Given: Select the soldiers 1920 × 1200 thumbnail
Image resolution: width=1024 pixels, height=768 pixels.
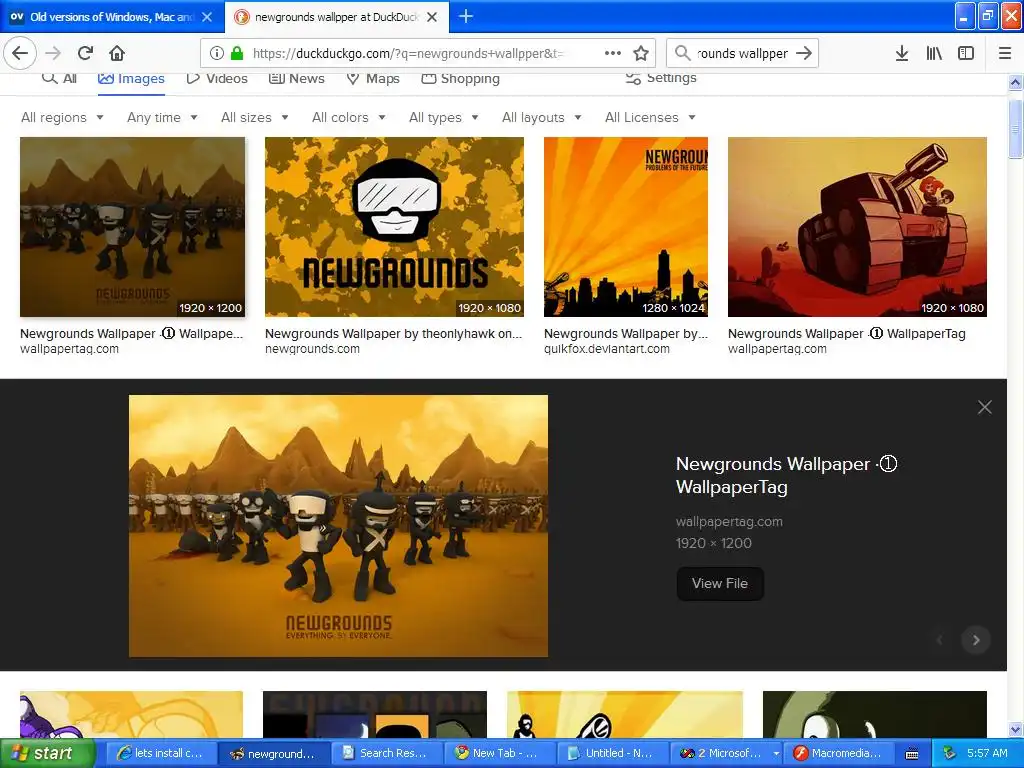Looking at the screenshot, I should point(133,227).
